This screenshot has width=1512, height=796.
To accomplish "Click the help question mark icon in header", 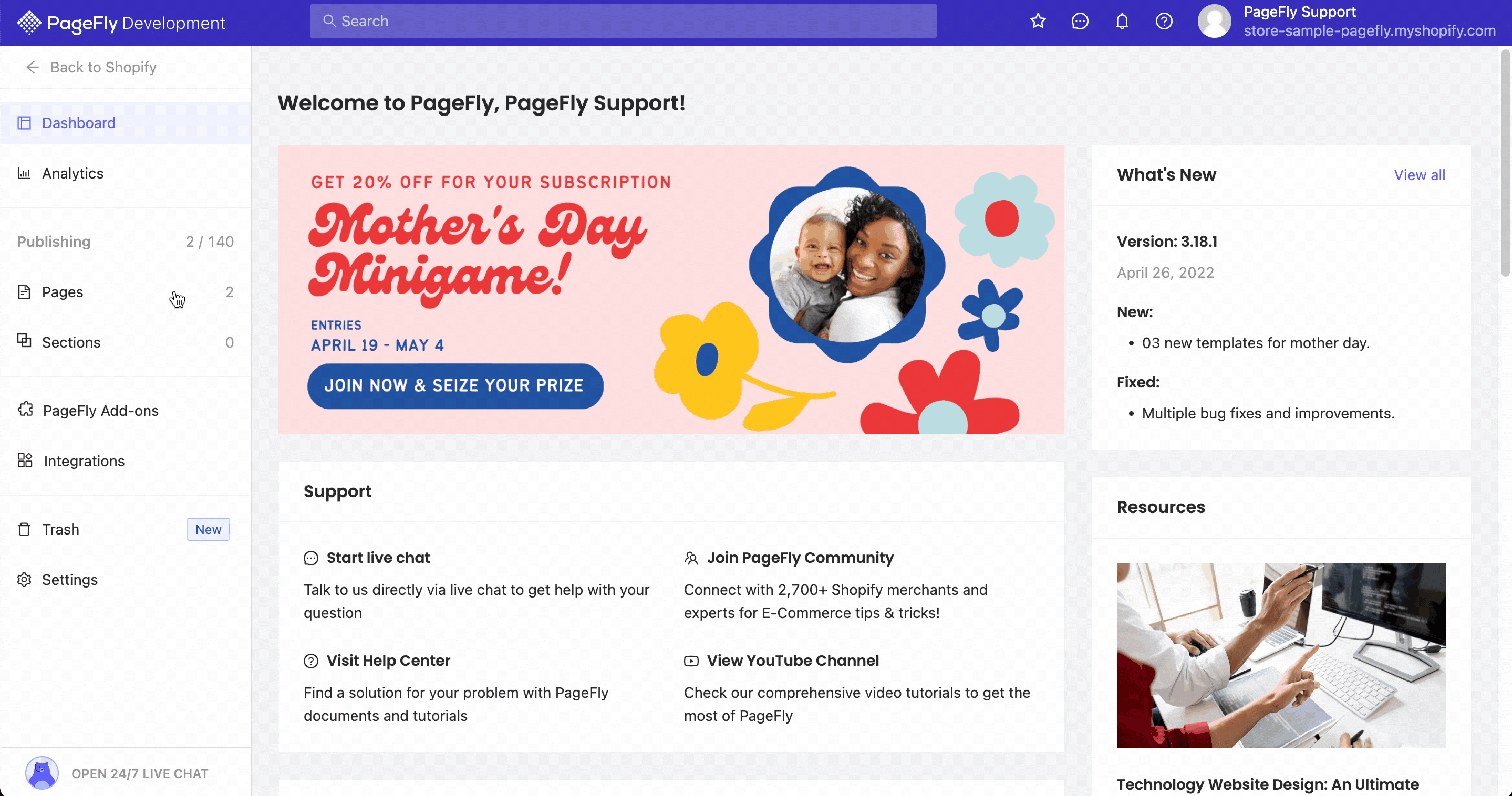I will coord(1163,21).
